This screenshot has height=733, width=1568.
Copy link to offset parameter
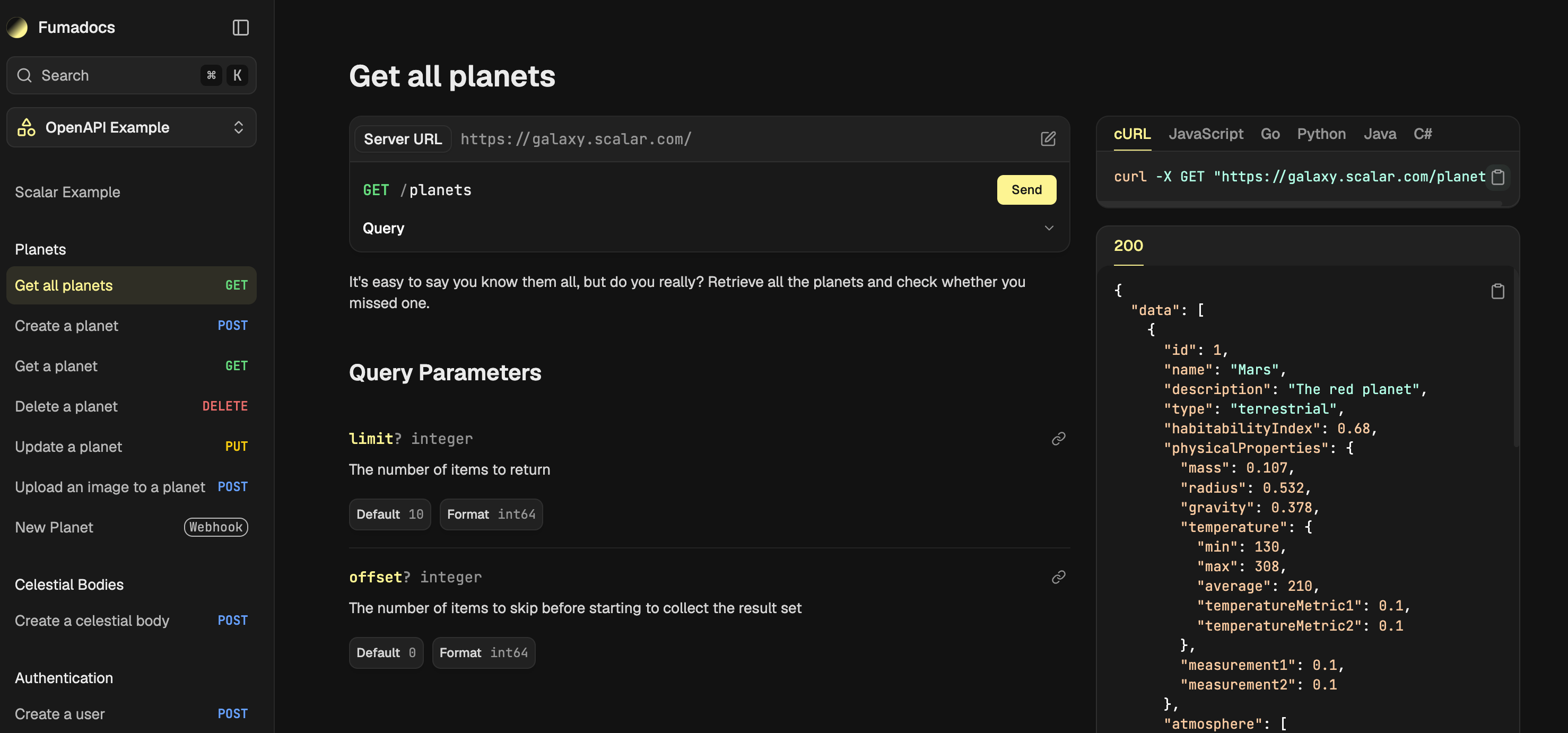tap(1058, 577)
